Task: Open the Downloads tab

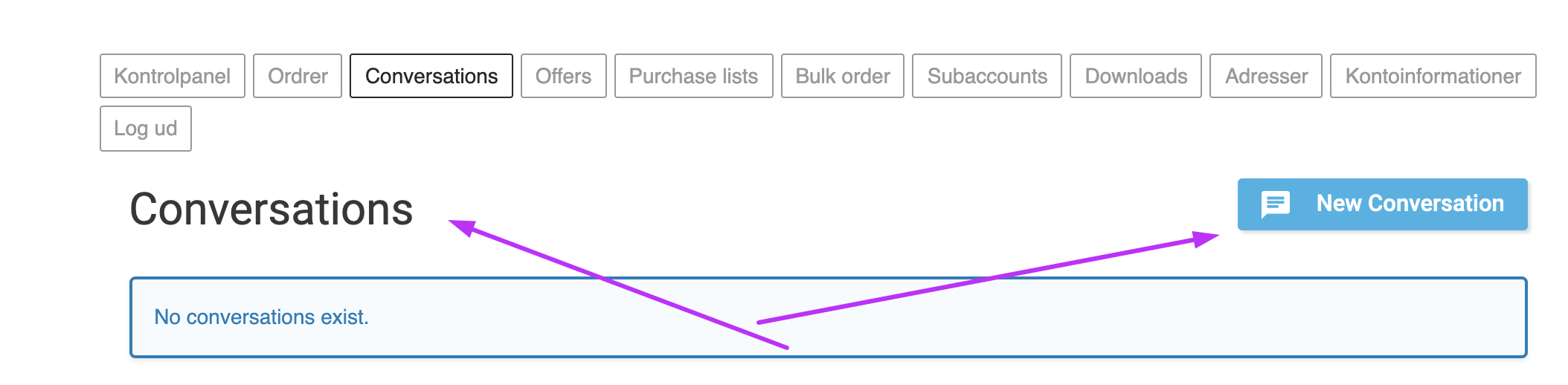Action: (1136, 76)
